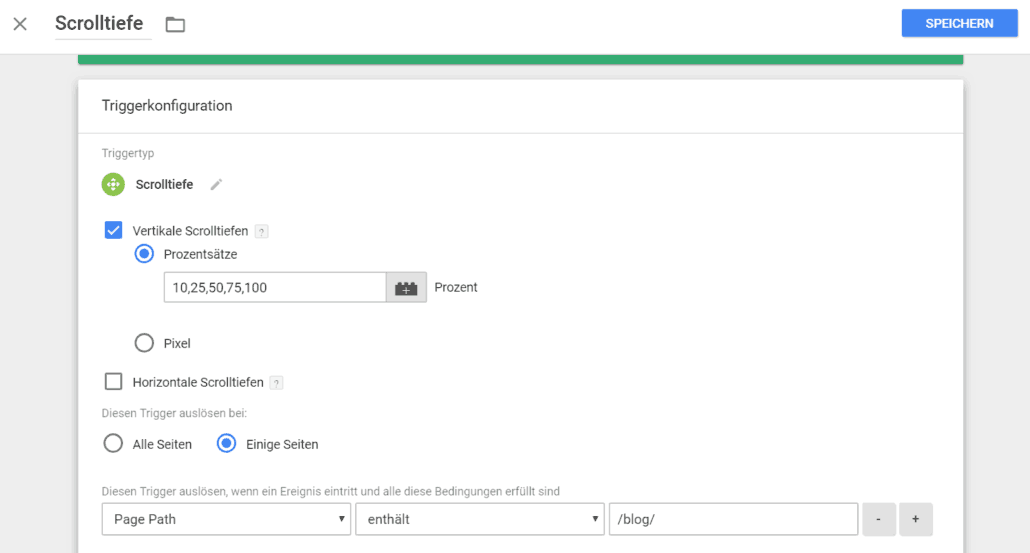Show help for Horizontale Scrolltiefen

pos(277,383)
